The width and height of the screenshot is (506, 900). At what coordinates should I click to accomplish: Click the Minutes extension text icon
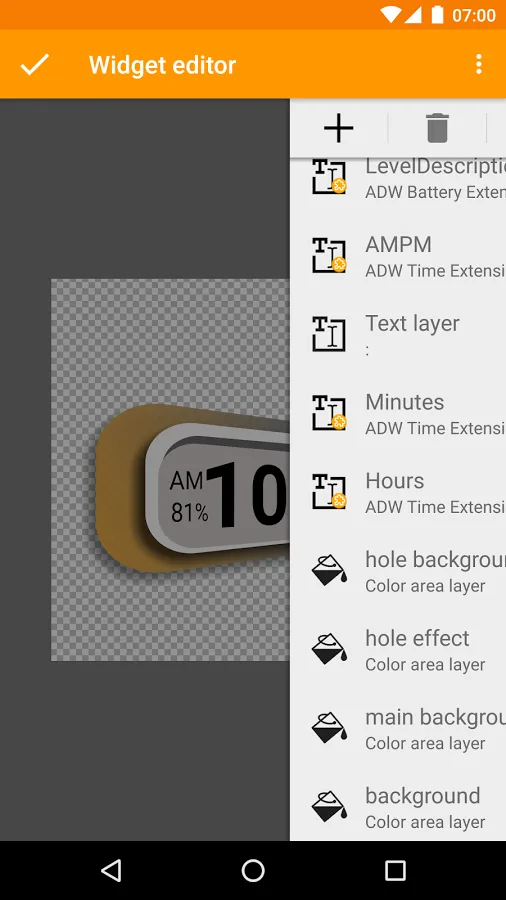click(x=329, y=413)
